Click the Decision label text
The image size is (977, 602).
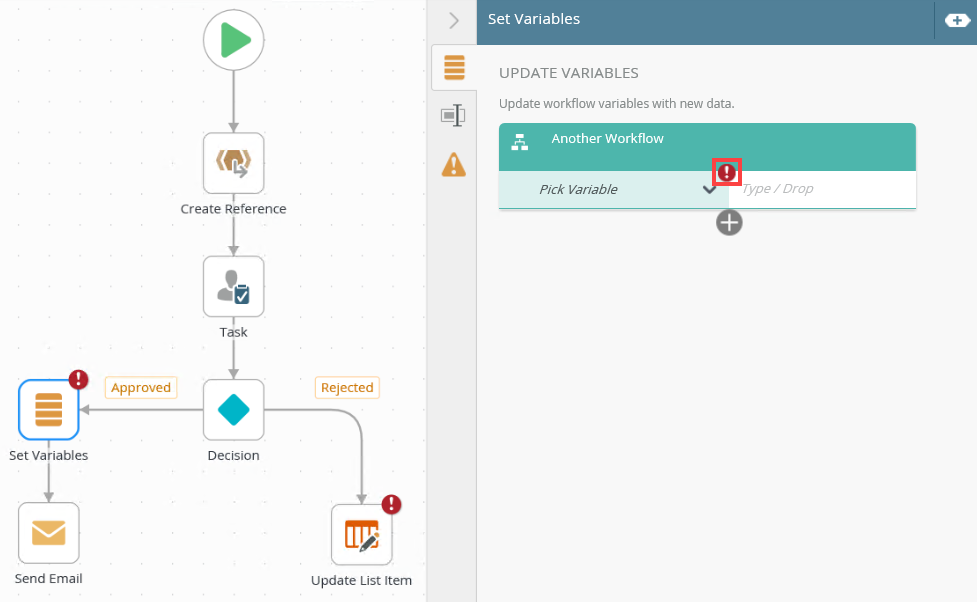point(234,456)
